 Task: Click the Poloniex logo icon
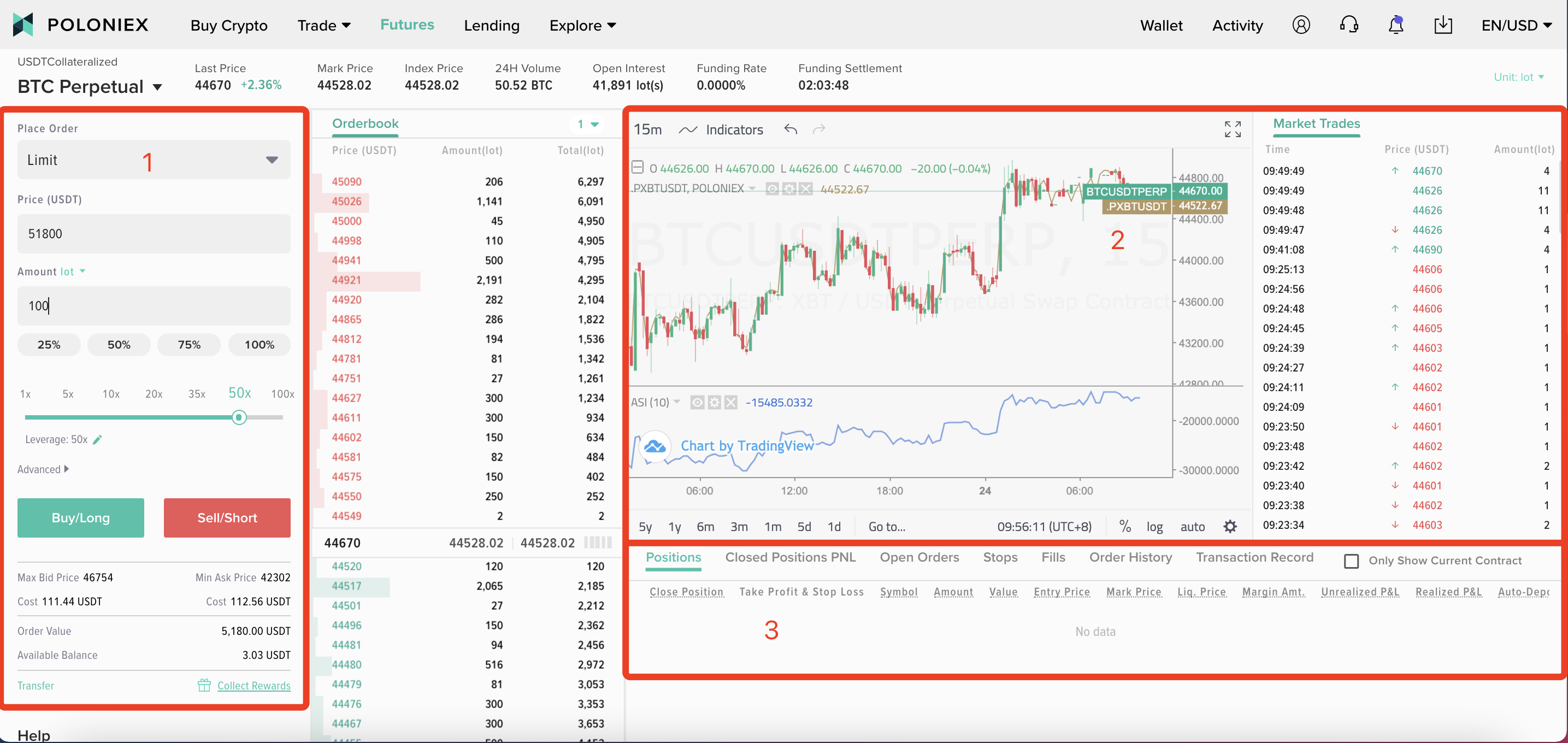tap(23, 25)
